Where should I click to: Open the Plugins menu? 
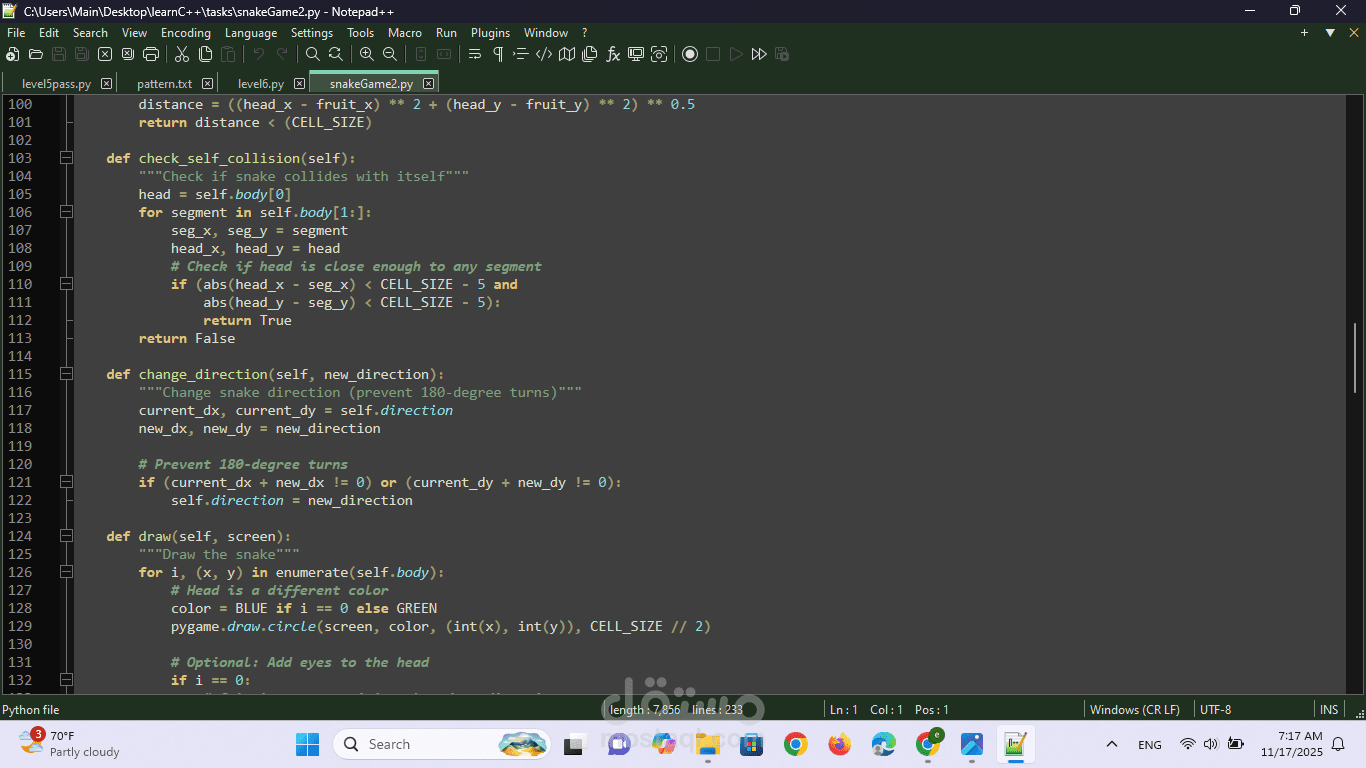click(490, 33)
